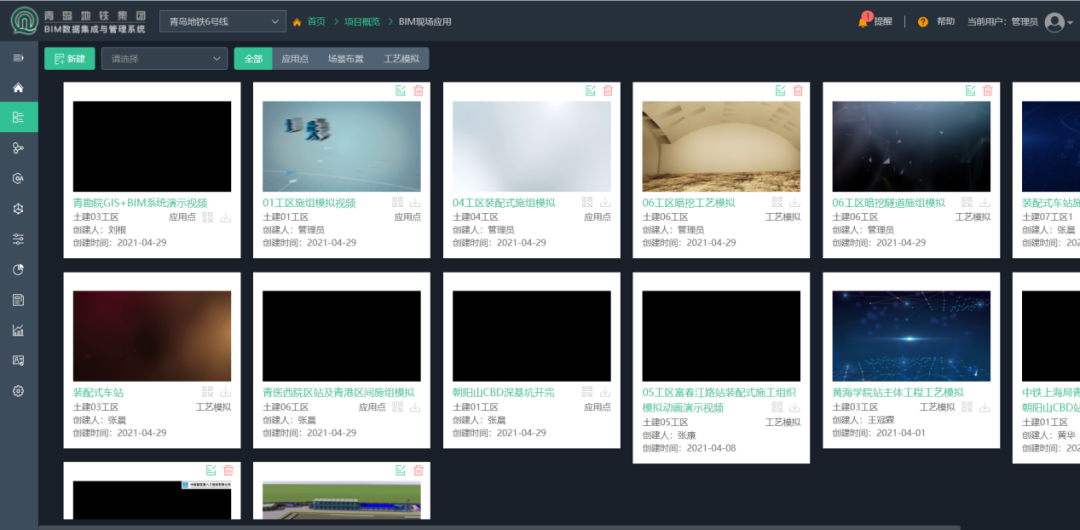Open the bar chart icon in sidebar
Viewport: 1080px width, 530px height.
(19, 330)
